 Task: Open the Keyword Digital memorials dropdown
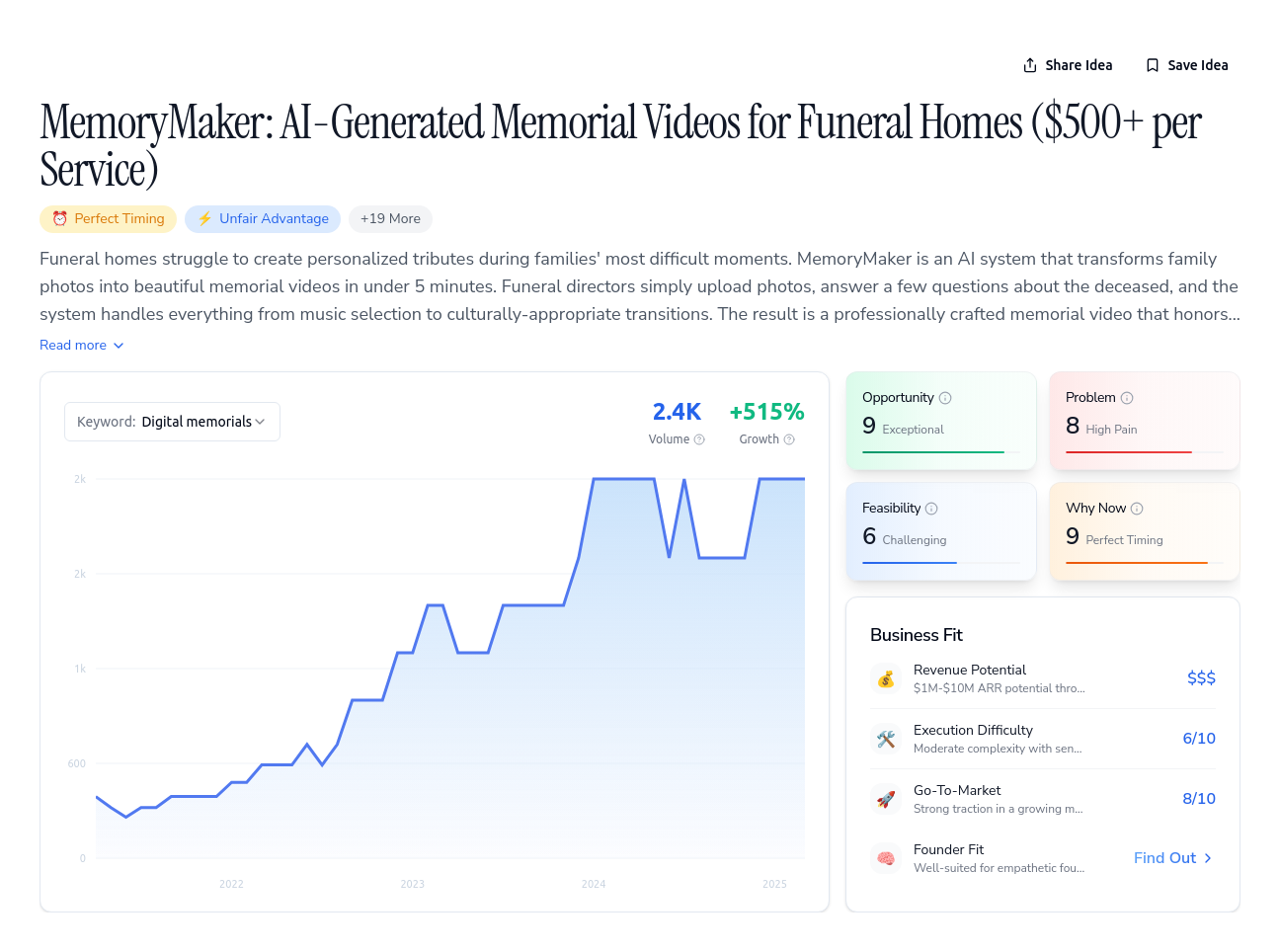[x=172, y=422]
